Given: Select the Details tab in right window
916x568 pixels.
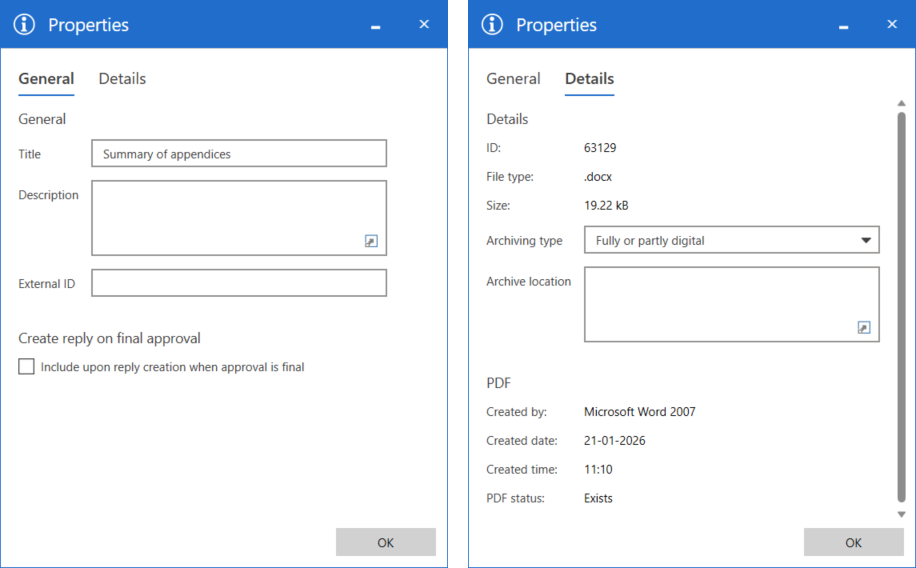Looking at the screenshot, I should pyautogui.click(x=589, y=79).
